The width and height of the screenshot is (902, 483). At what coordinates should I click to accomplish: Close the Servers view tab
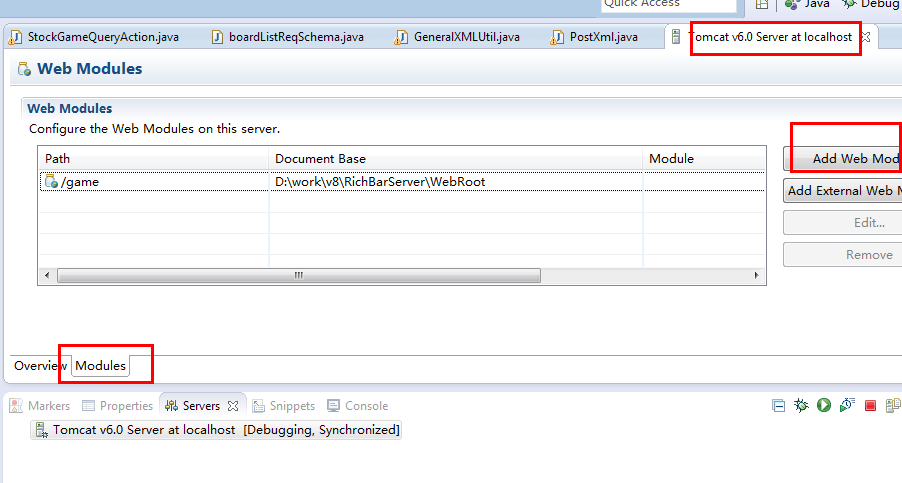(x=233, y=406)
